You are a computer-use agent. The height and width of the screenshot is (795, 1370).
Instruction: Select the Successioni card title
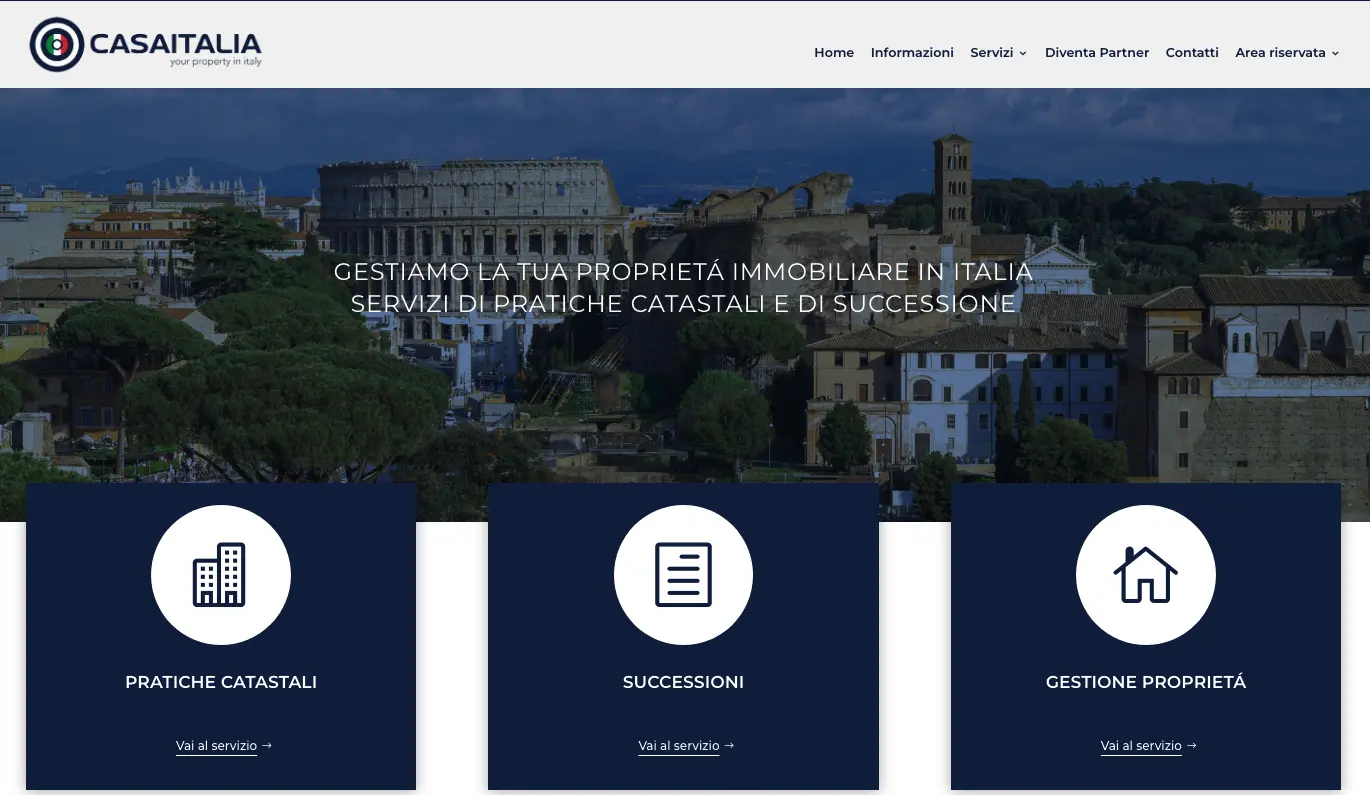(683, 683)
